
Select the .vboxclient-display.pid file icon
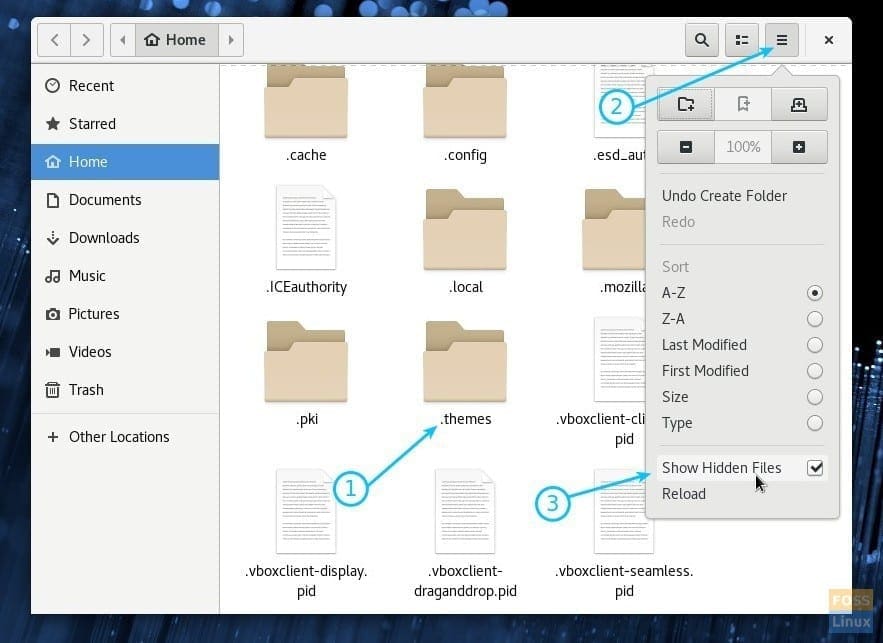coord(306,511)
